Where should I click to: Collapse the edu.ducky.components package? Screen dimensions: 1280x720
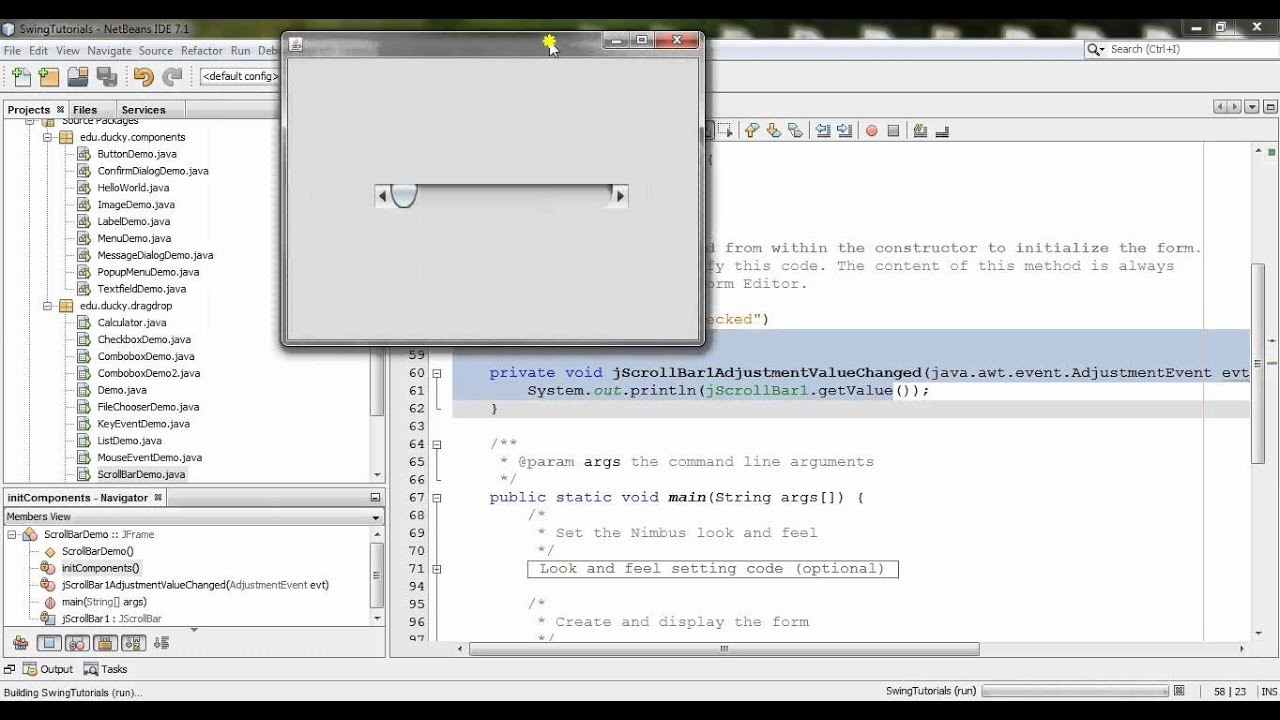point(46,137)
